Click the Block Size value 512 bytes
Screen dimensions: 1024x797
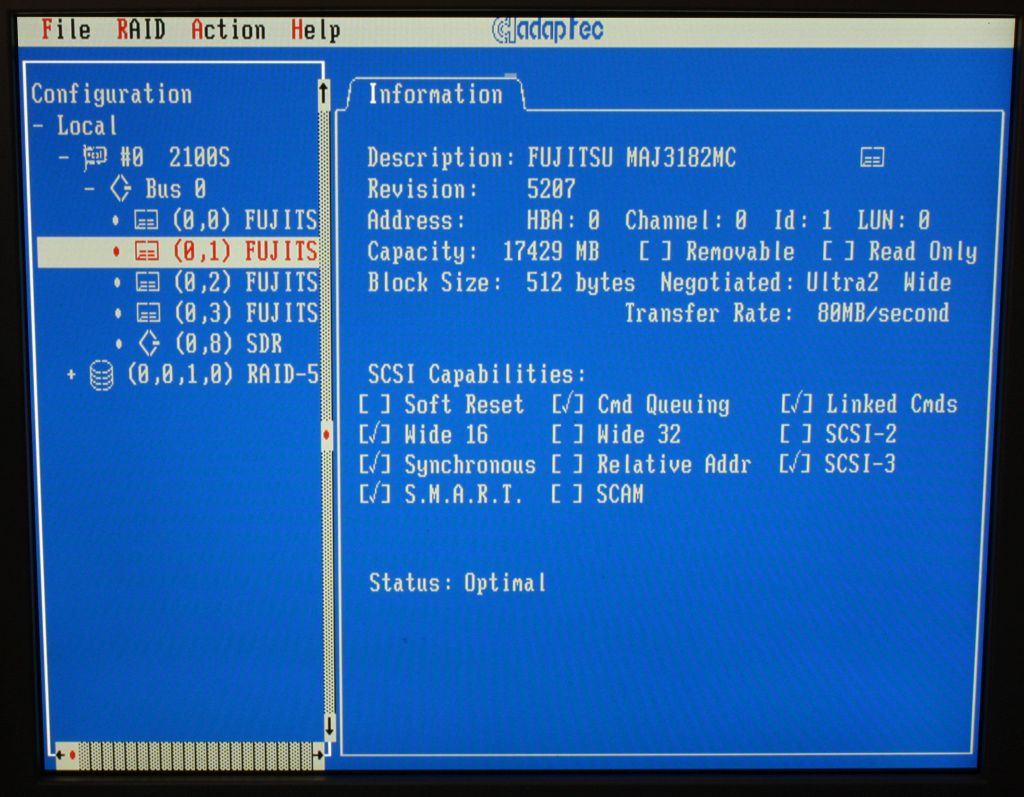(x=581, y=282)
